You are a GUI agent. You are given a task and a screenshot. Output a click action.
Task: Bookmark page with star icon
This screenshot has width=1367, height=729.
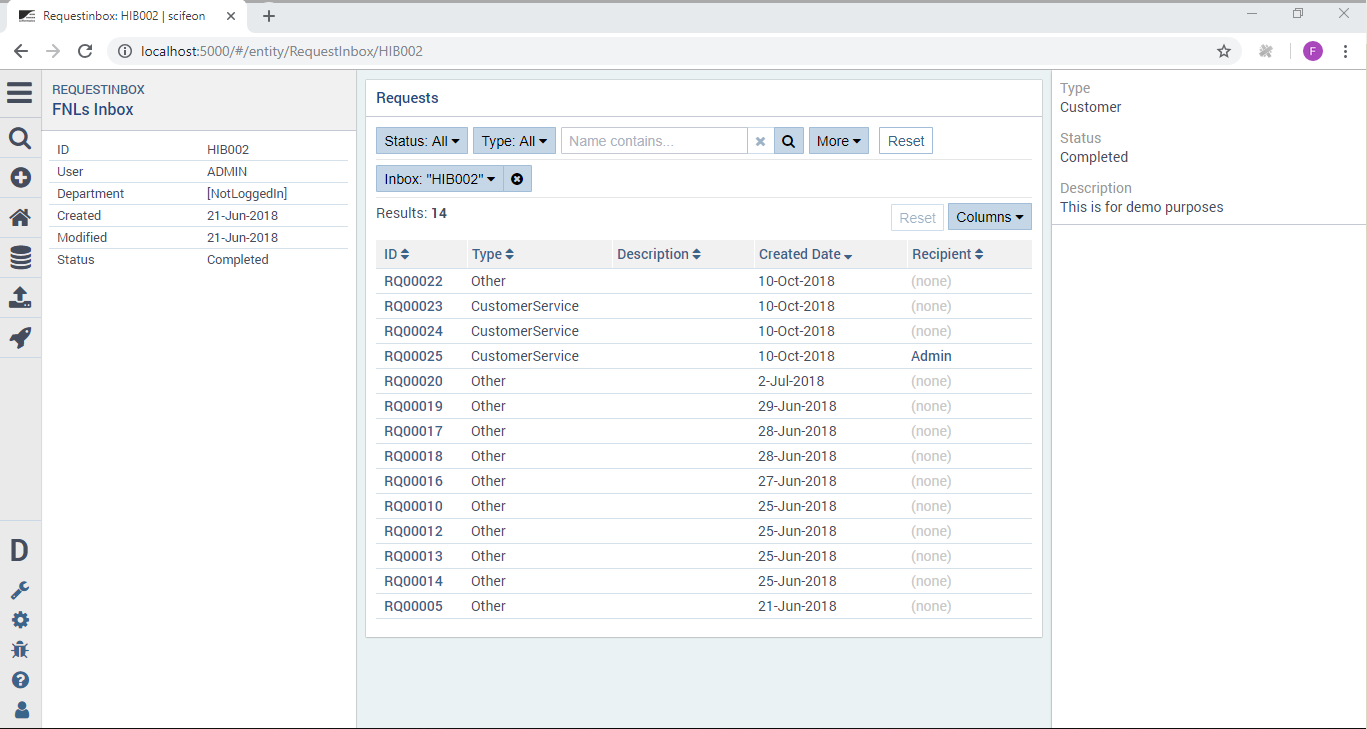tap(1224, 51)
